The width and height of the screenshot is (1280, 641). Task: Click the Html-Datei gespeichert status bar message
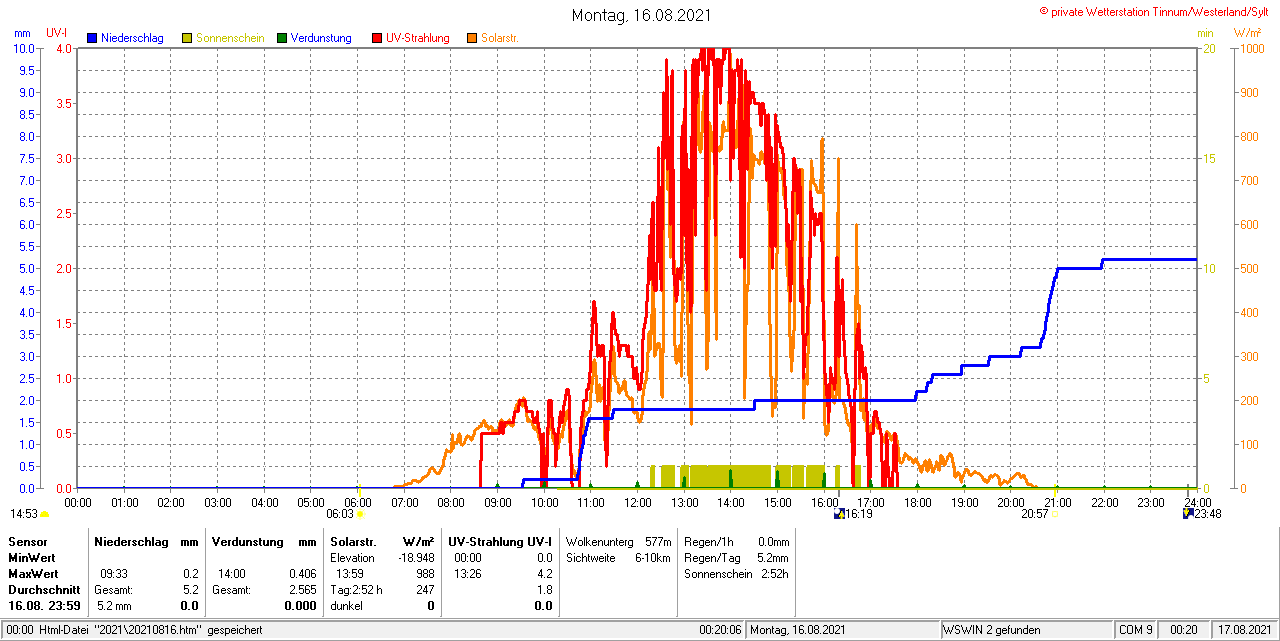coord(150,630)
